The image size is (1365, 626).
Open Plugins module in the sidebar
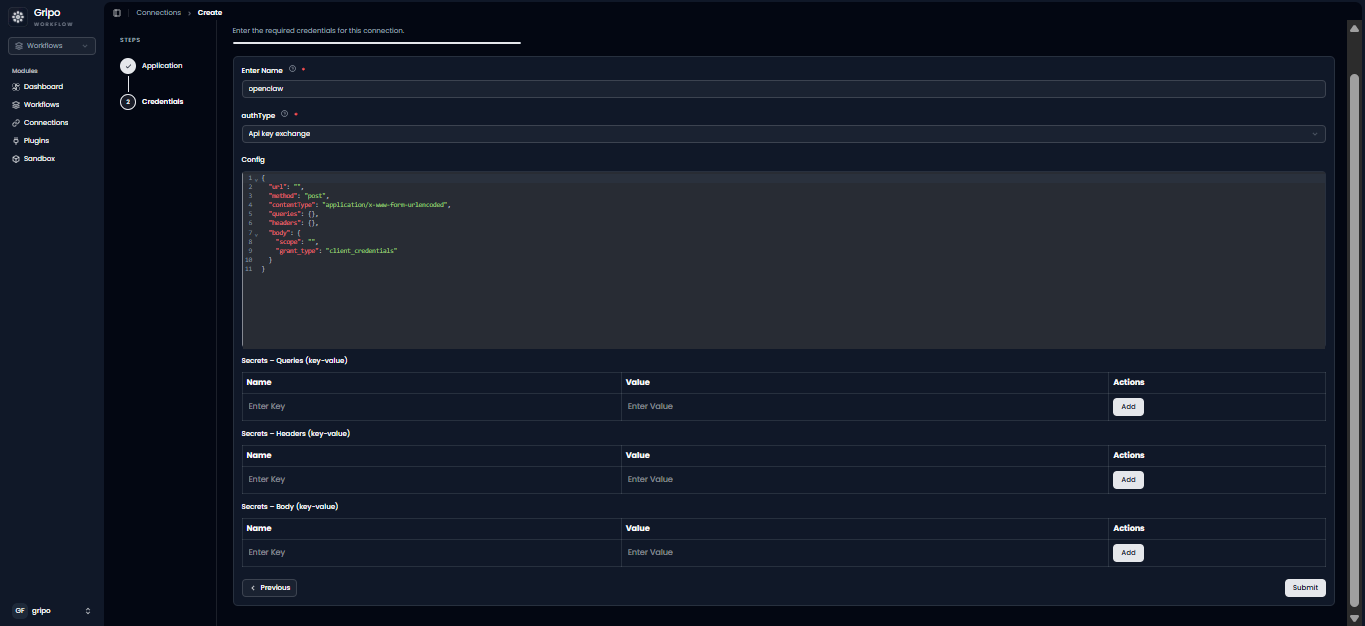(36, 141)
